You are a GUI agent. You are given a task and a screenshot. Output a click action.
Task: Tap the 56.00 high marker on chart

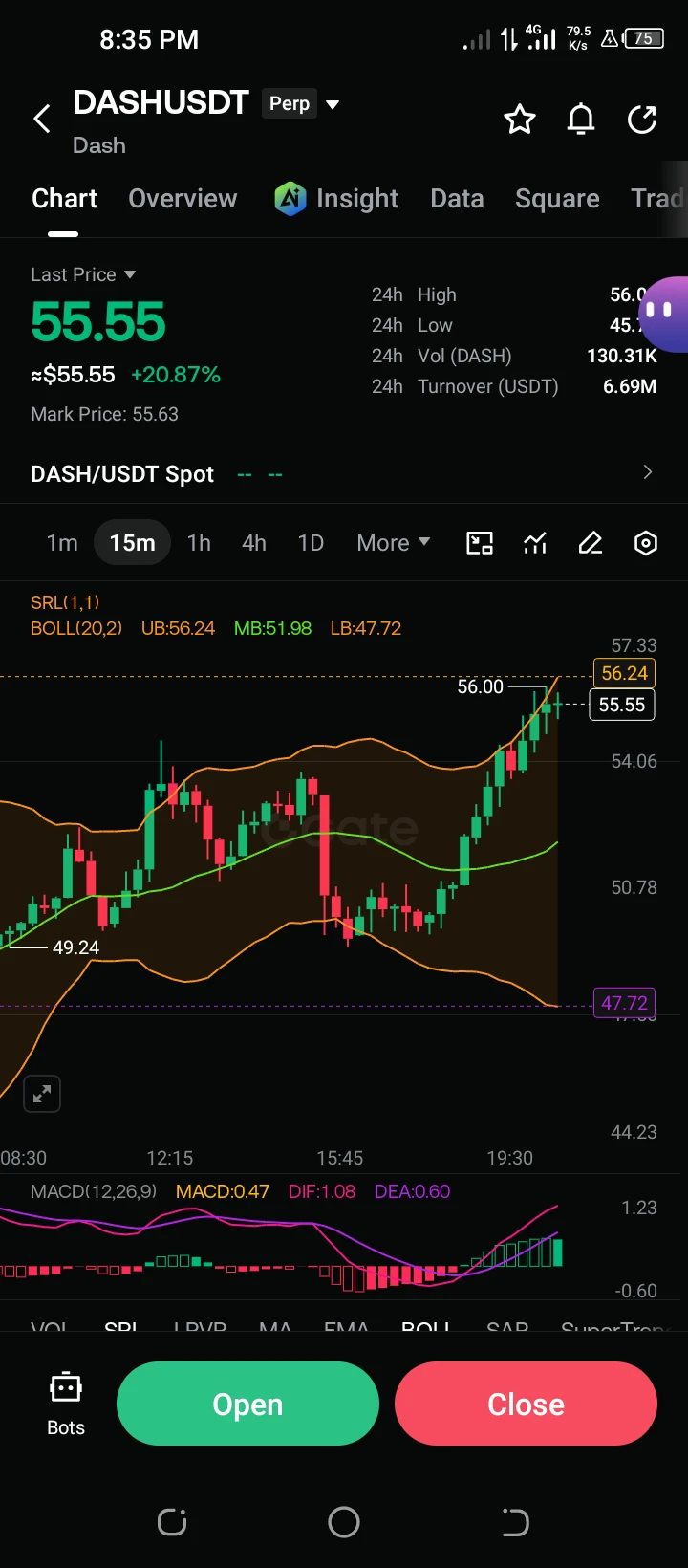point(480,686)
